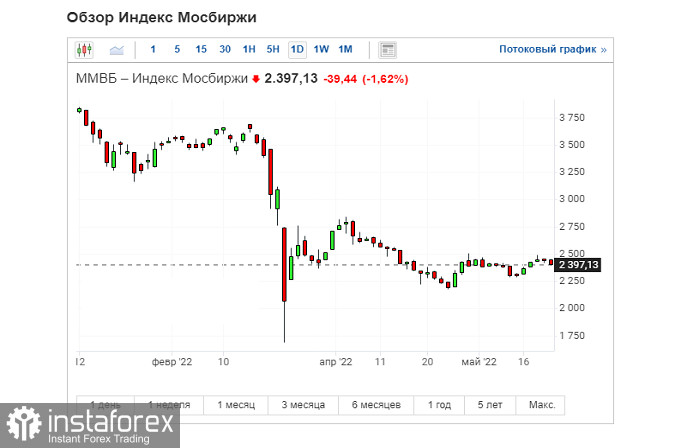Switch to the 1W interval
Viewport: 675px width, 448px height.
tap(321, 49)
